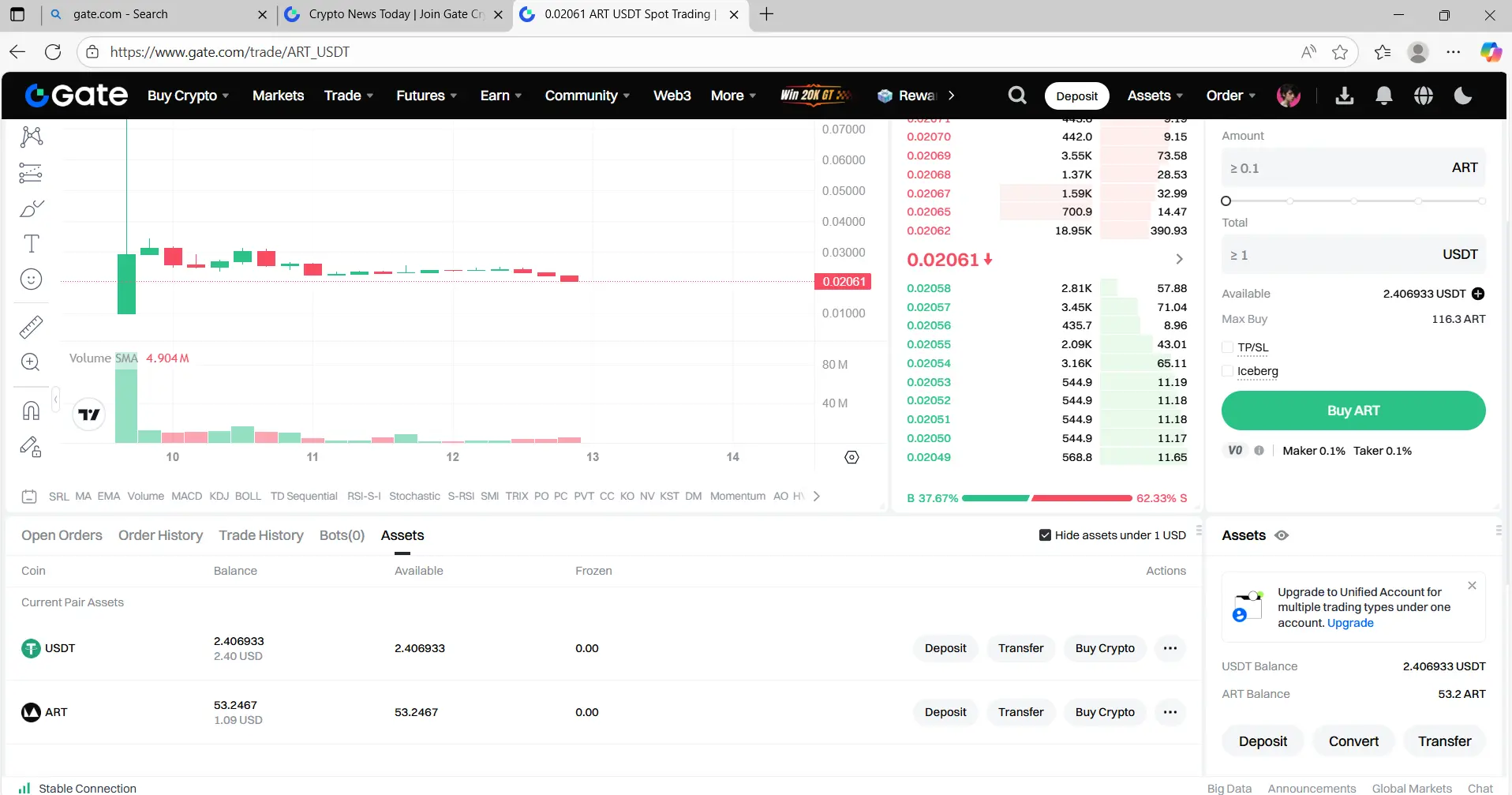Viewport: 1512px width, 795px height.
Task: Click Transfer in the USDT row
Action: [x=1020, y=648]
